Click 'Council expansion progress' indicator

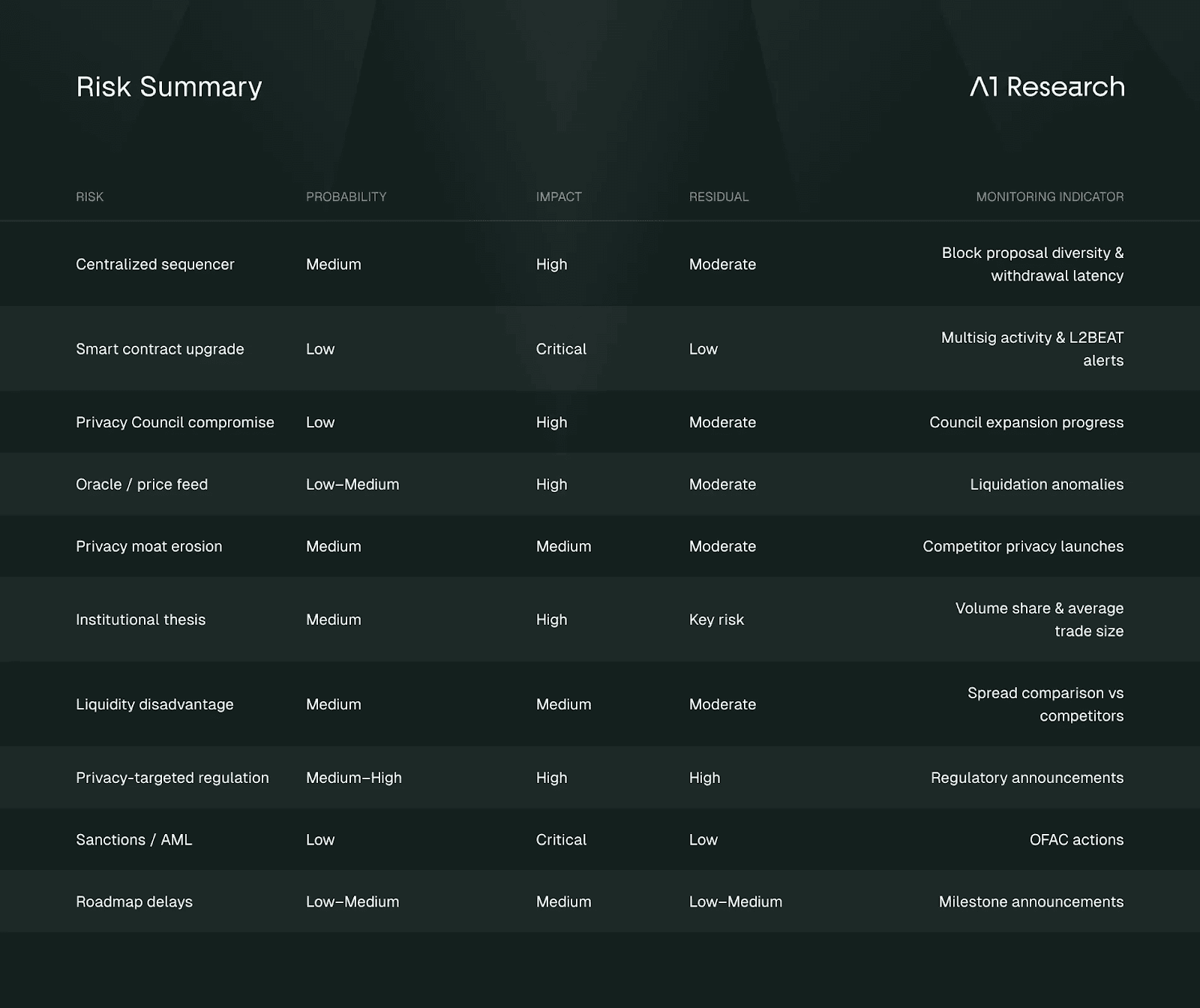(1027, 422)
